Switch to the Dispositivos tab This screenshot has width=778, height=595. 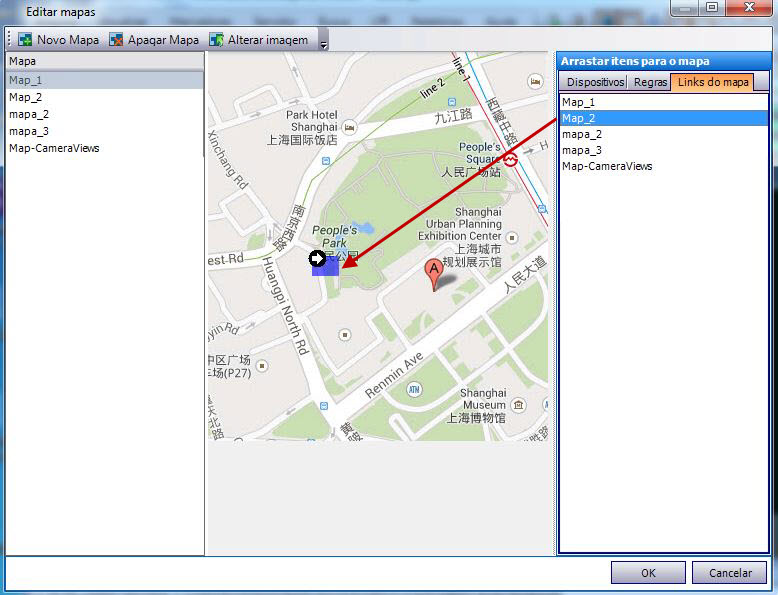(x=595, y=82)
